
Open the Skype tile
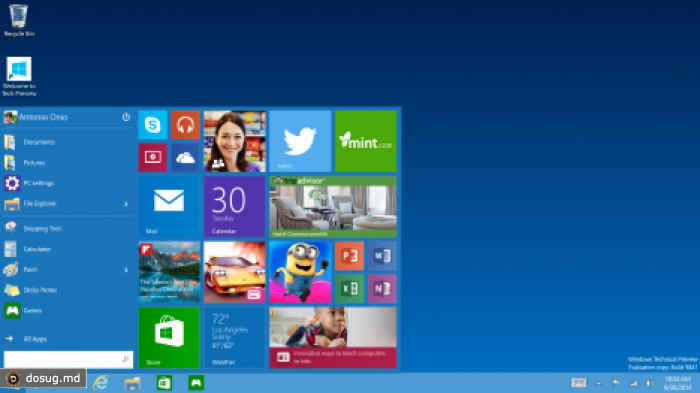[x=153, y=125]
